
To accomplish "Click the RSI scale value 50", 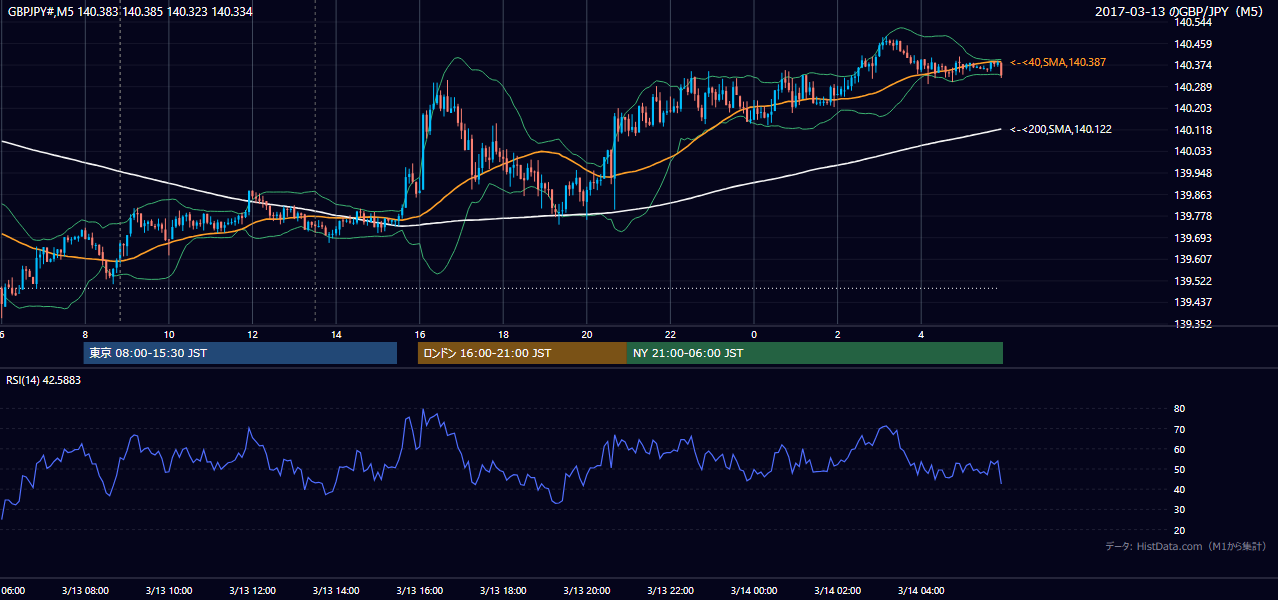I will click(x=1179, y=470).
